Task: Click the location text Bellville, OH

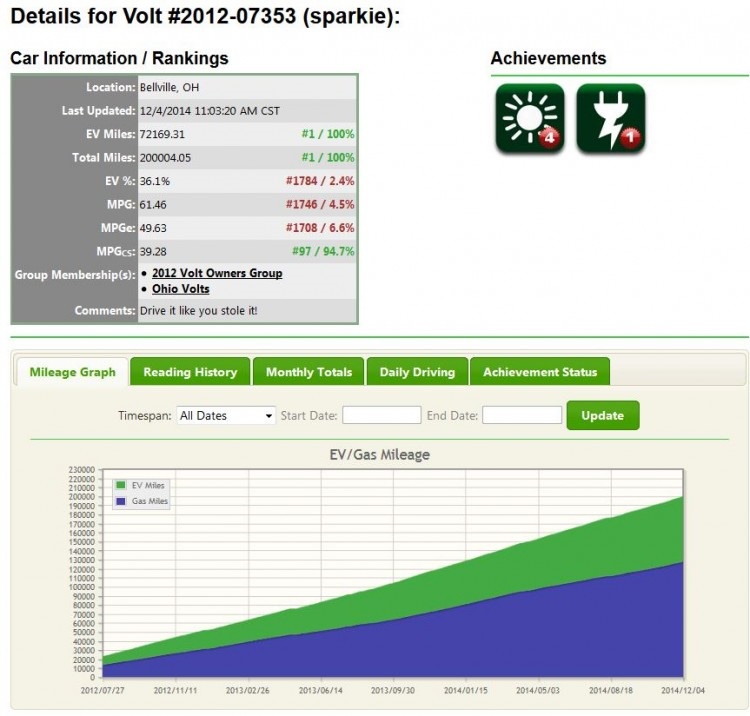Action: pos(169,88)
